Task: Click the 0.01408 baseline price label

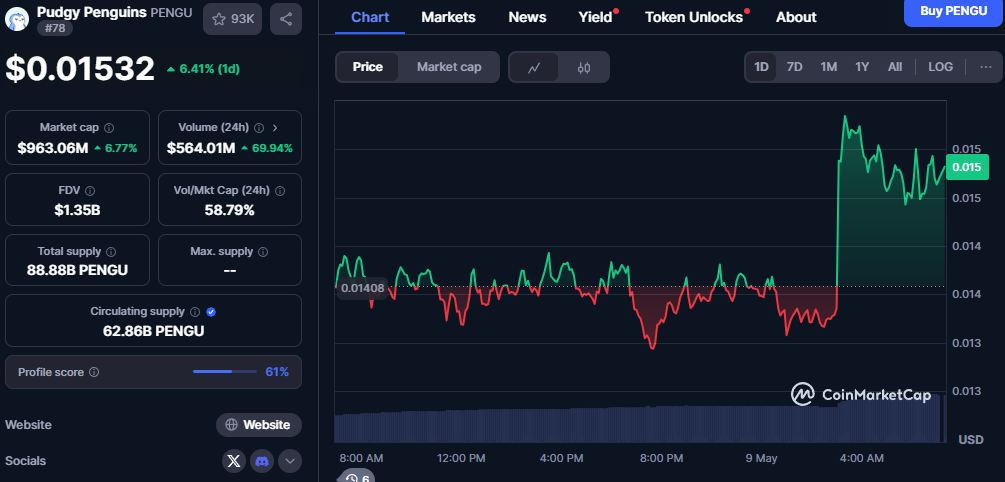Action: (x=362, y=288)
